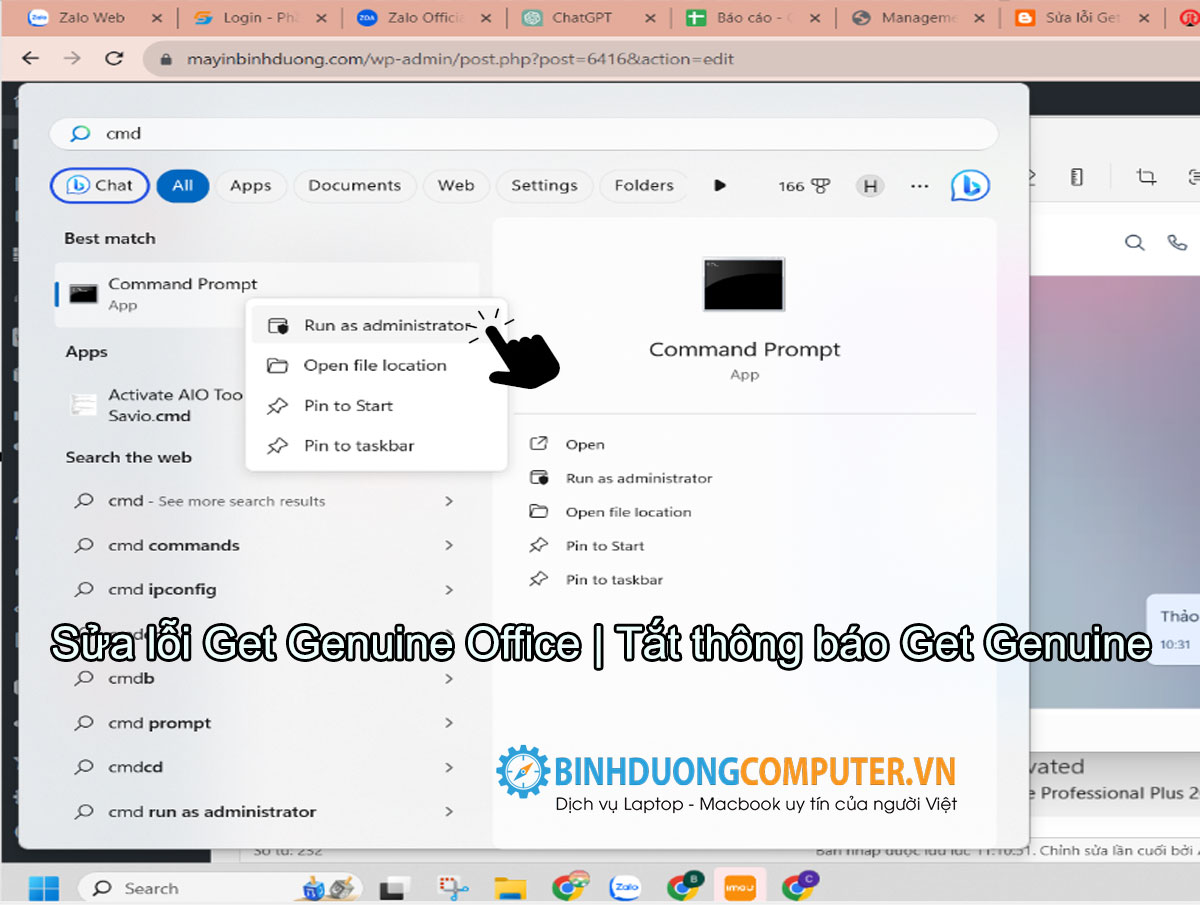Viewport: 1200px width, 905px height.
Task: Click the crop icon in background window
Action: pyautogui.click(x=1146, y=177)
